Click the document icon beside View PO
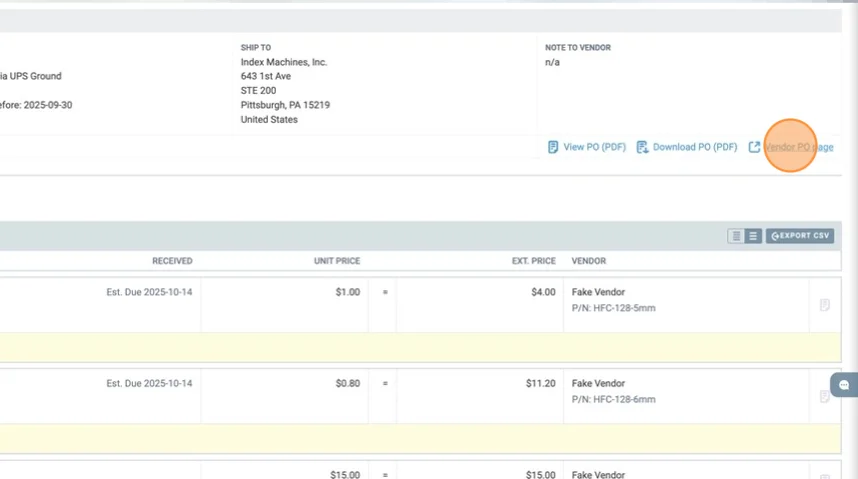The height and width of the screenshot is (479, 858). (x=553, y=147)
